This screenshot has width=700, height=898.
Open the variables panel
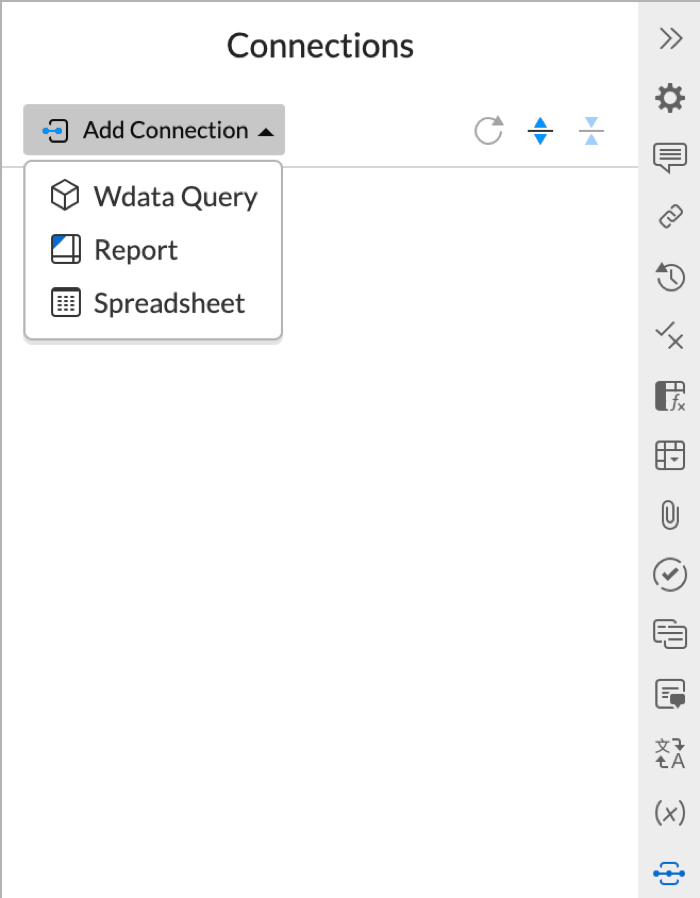click(x=669, y=813)
